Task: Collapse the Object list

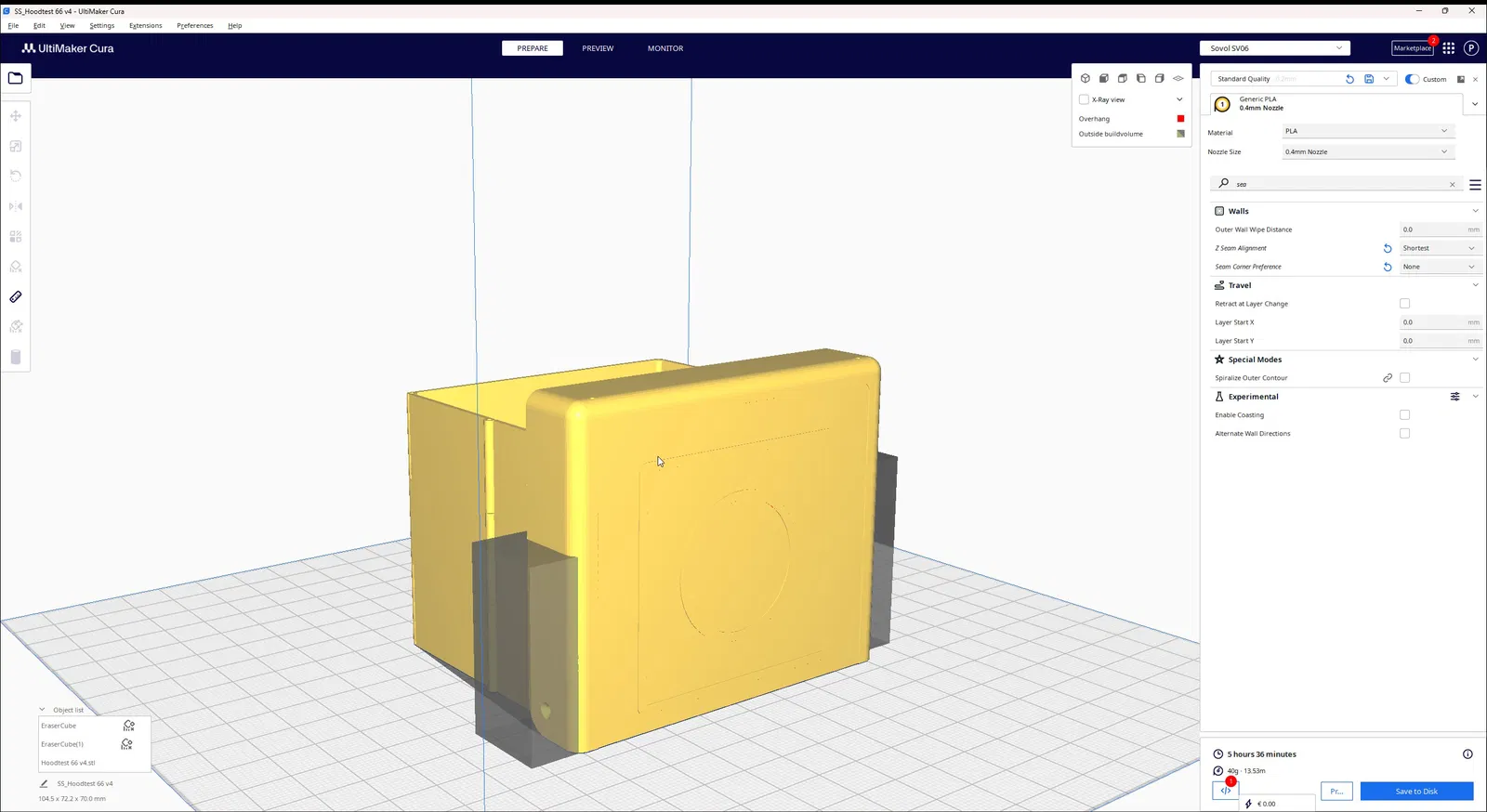Action: 42,710
